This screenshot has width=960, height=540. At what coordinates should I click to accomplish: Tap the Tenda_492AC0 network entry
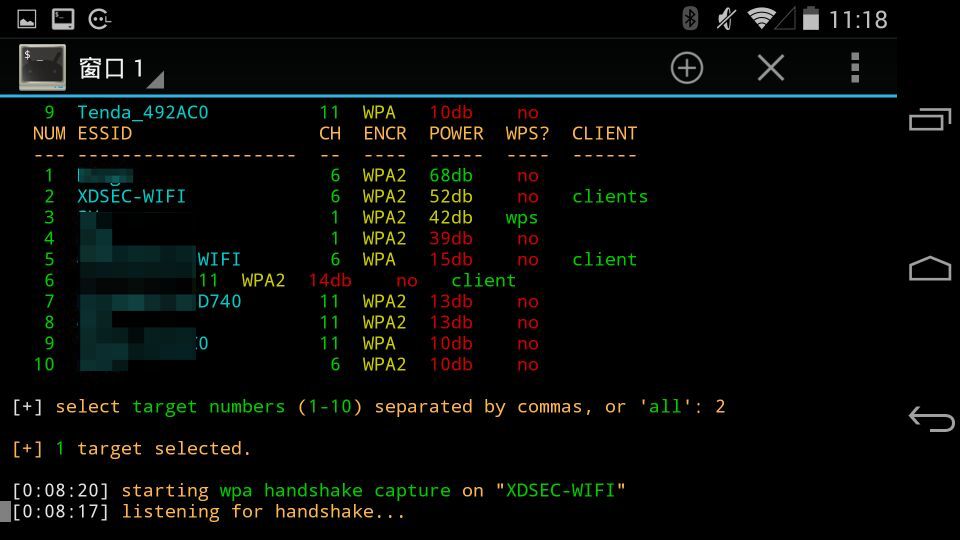click(x=143, y=113)
